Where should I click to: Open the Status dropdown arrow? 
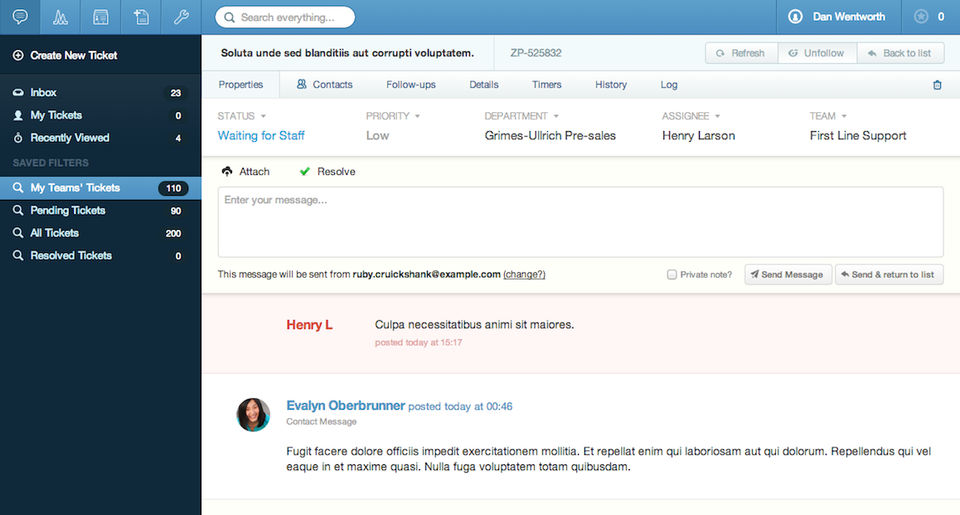click(x=263, y=116)
